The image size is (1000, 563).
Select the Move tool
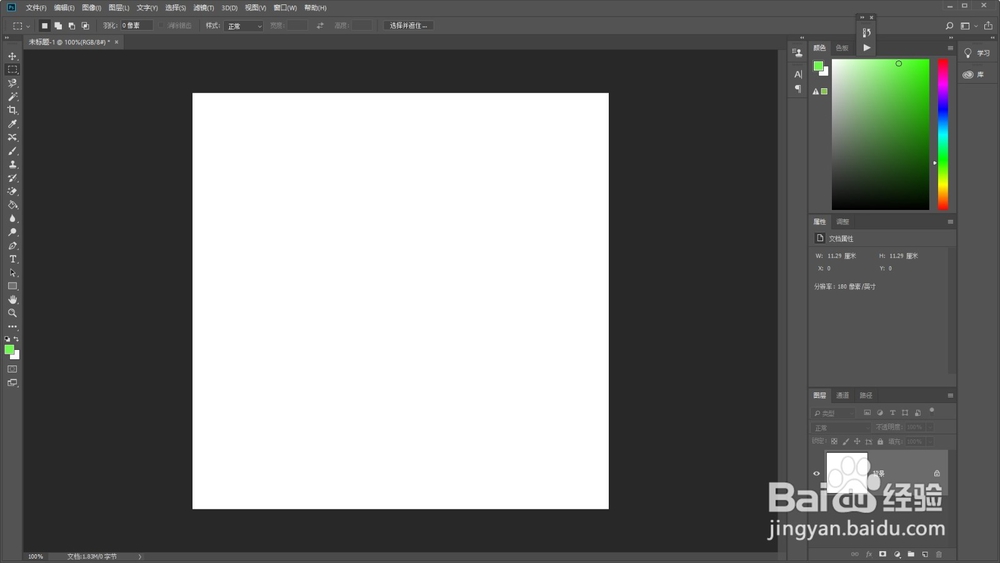(12, 56)
